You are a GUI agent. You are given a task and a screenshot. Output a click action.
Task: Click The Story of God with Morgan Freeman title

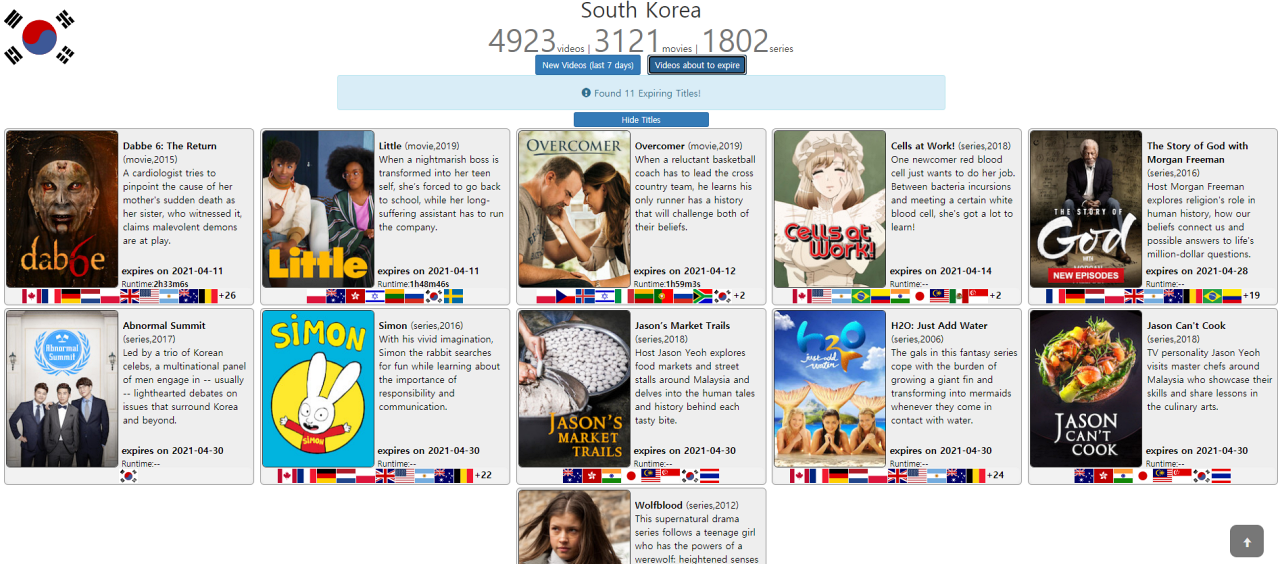(1198, 152)
